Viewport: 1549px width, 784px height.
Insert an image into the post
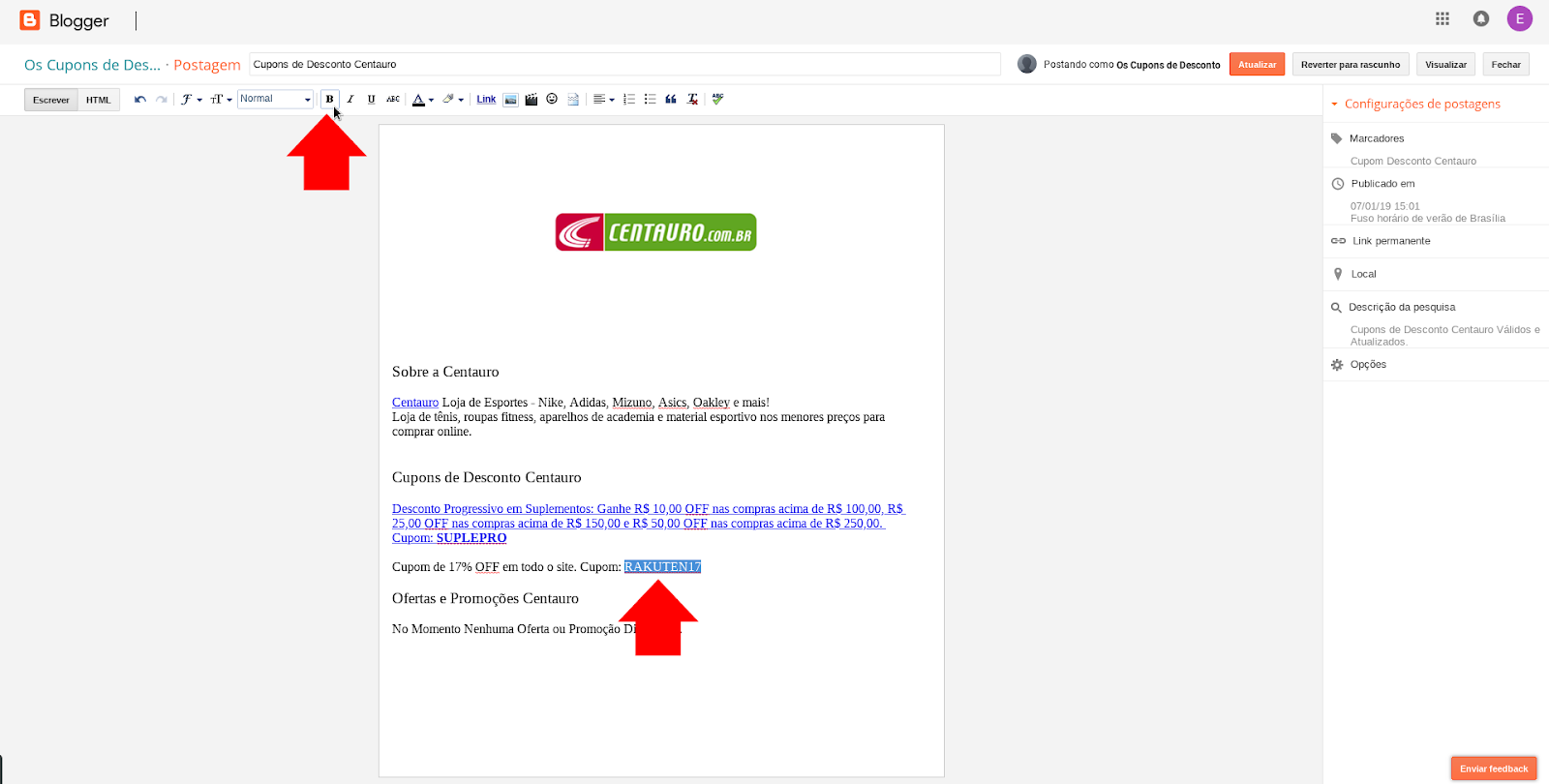click(x=510, y=100)
